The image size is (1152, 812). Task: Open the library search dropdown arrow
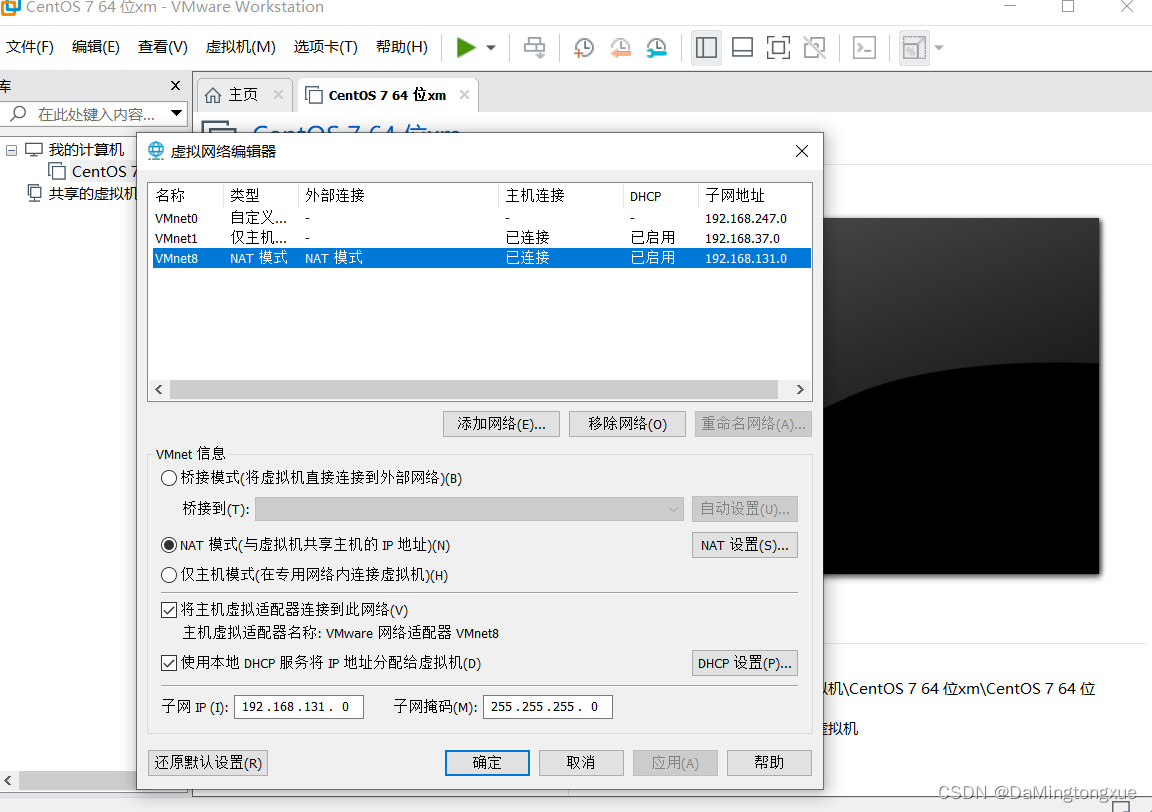[176, 113]
